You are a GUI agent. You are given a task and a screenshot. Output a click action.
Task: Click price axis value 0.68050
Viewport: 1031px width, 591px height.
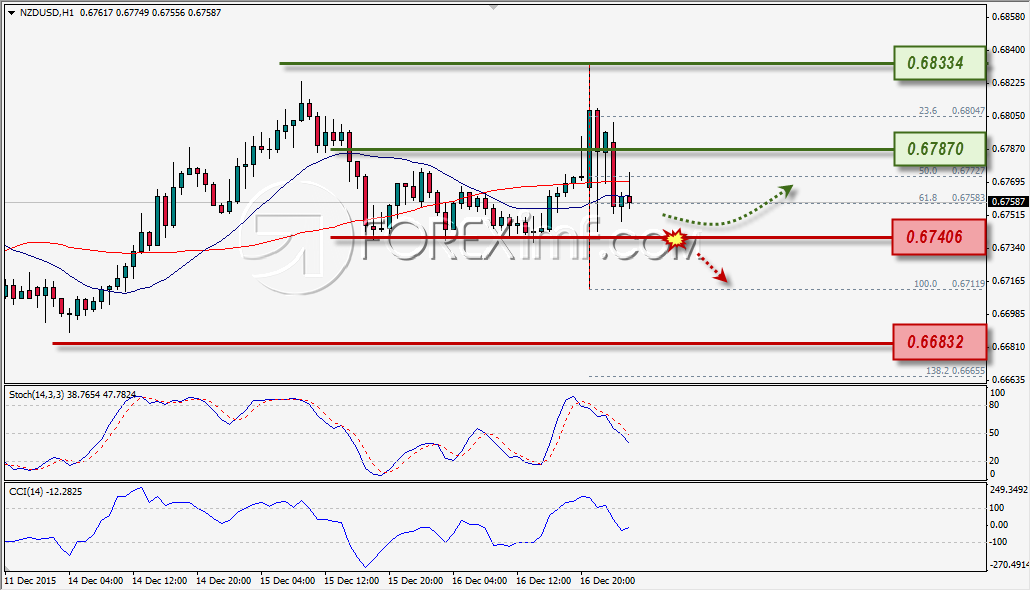tap(1009, 115)
